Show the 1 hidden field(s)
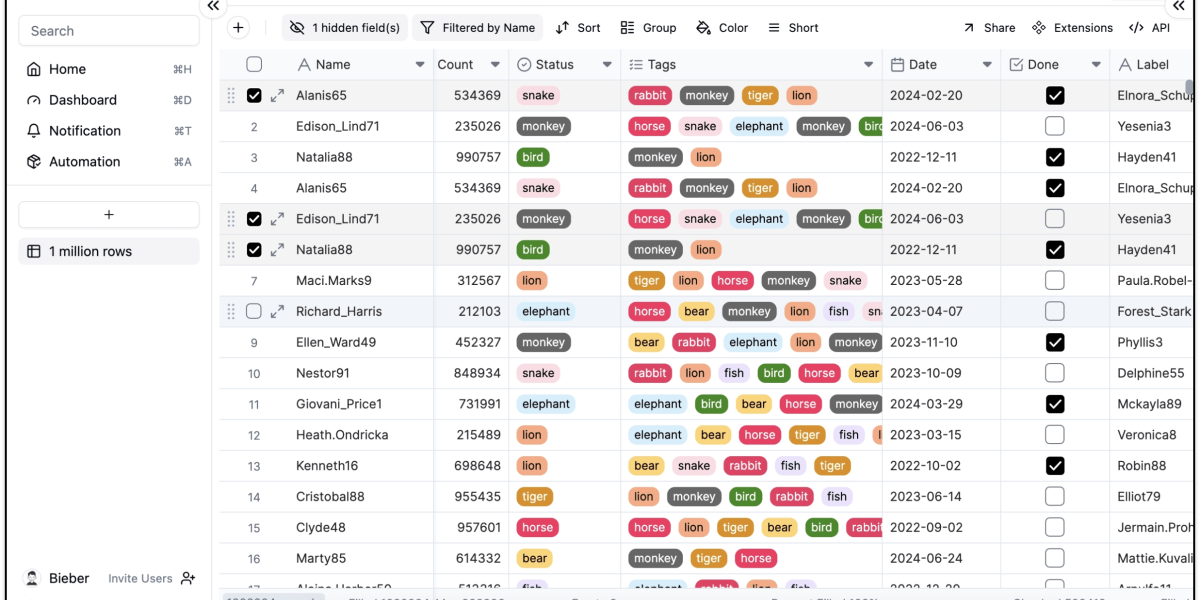Viewport: 1200px width, 600px height. click(x=344, y=28)
